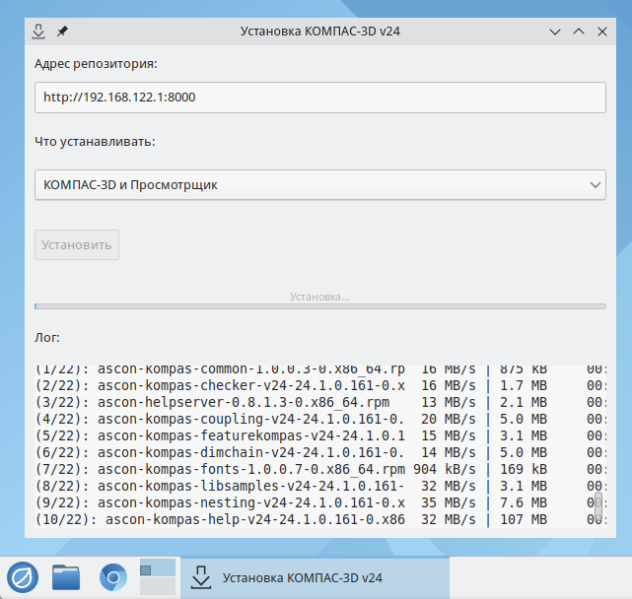This screenshot has width=632, height=599.
Task: Open the application launcher menu icon
Action: pos(23,578)
